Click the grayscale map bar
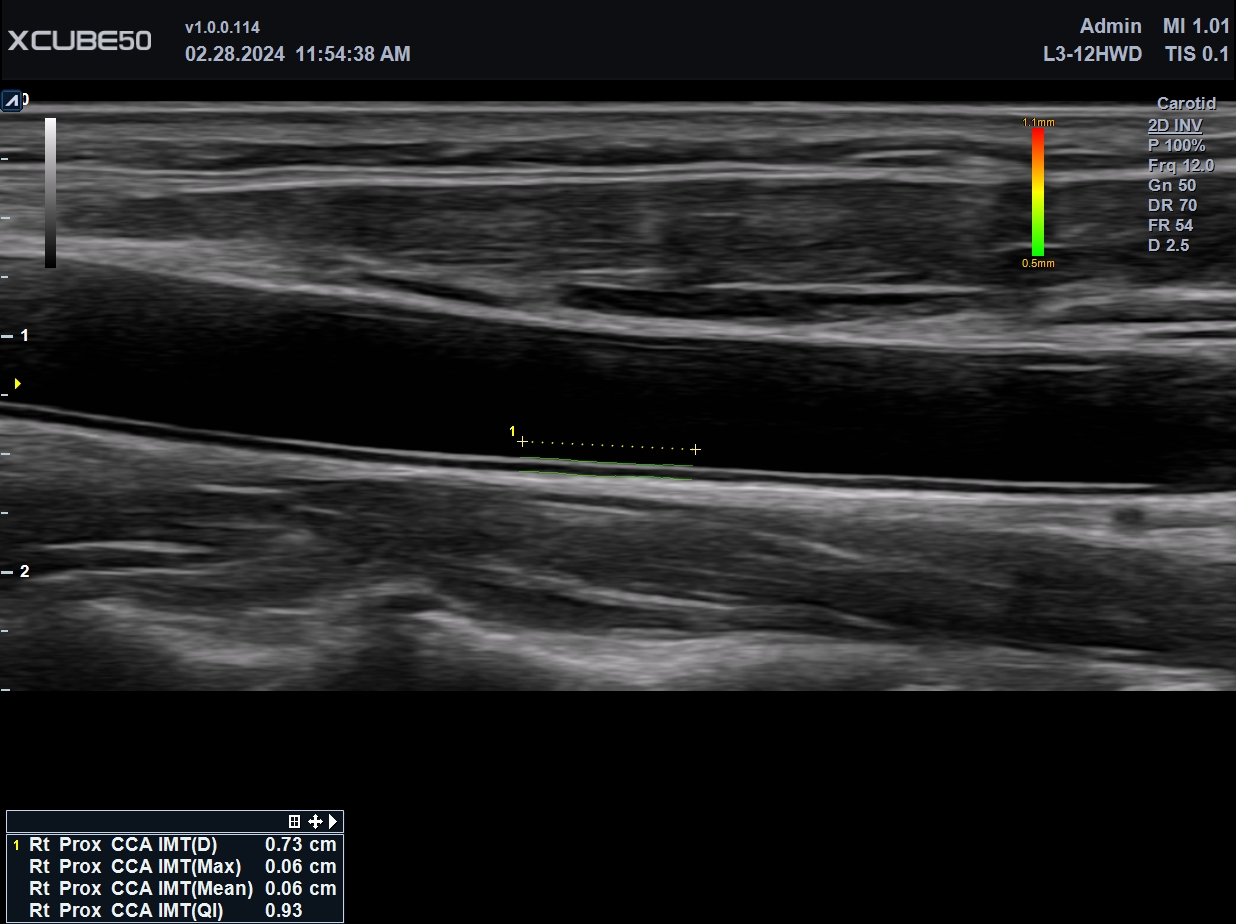 pyautogui.click(x=50, y=193)
